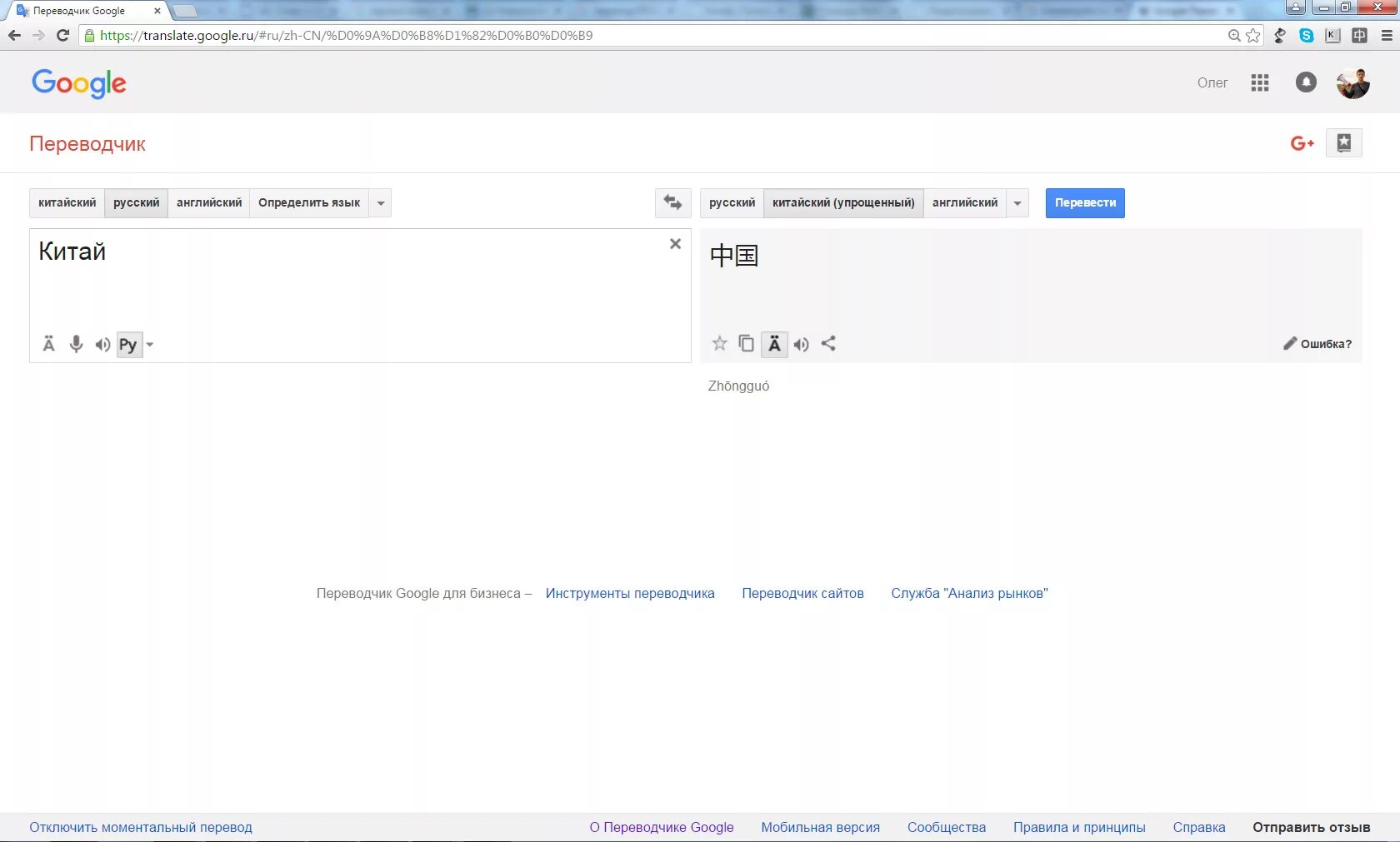
Task: Open the Сообщества footer link
Action: [x=947, y=827]
